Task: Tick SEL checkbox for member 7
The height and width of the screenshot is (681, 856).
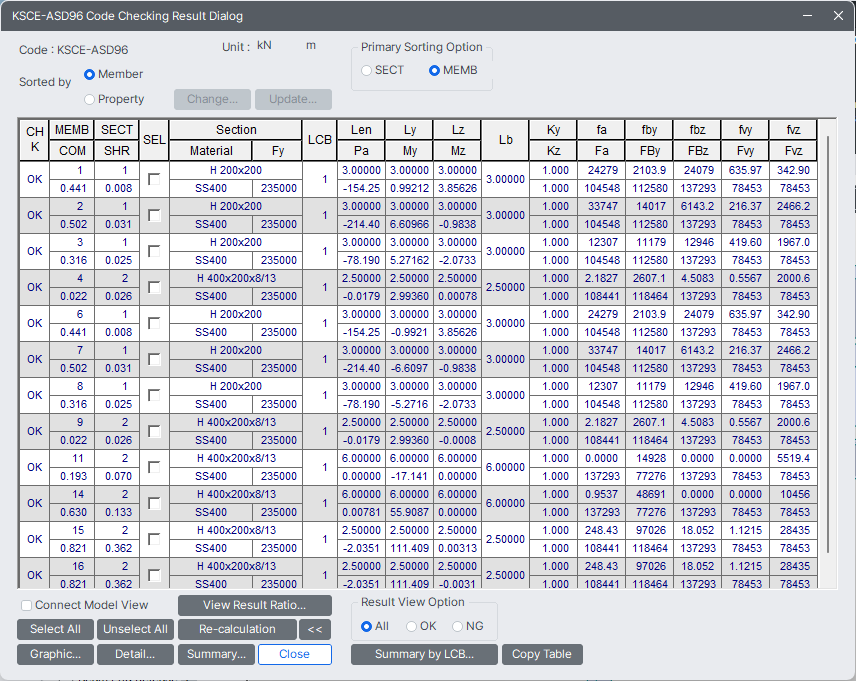Action: (x=154, y=359)
